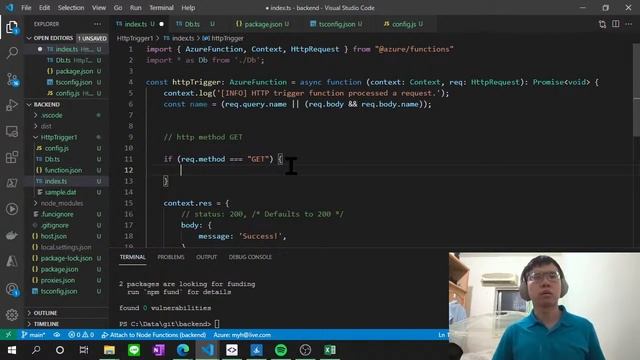Expand the .vscode folder
This screenshot has width=640, height=360.
click(51, 116)
